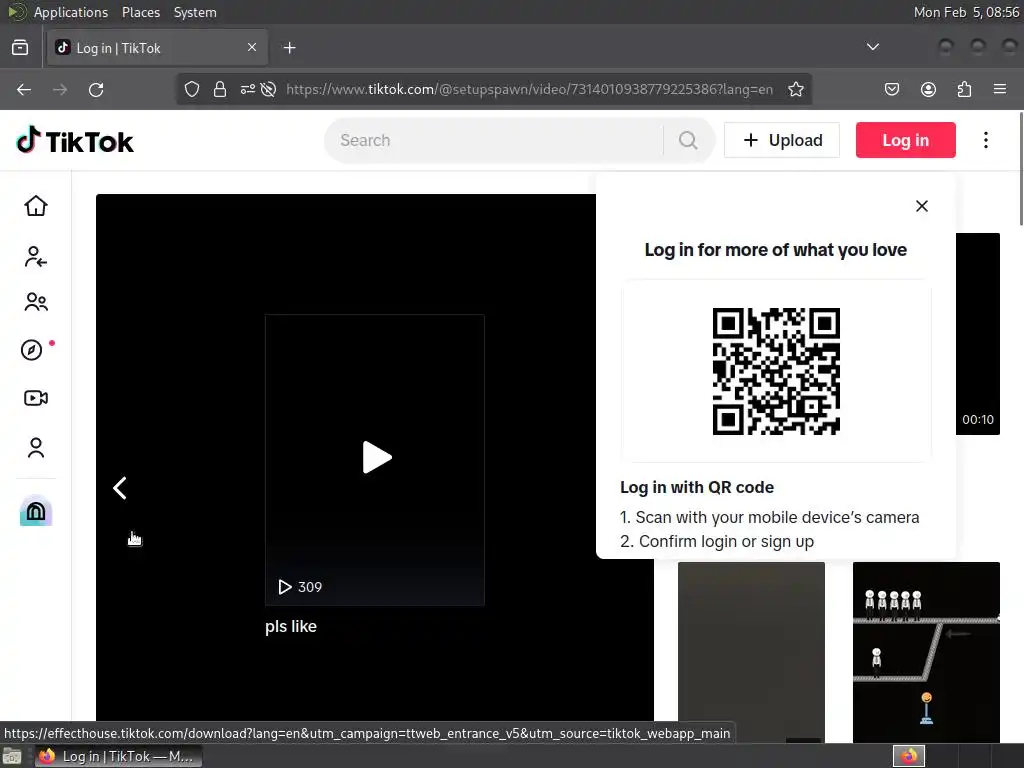Screen dimensions: 1024x768
Task: Click the search magnifier icon
Action: click(688, 140)
